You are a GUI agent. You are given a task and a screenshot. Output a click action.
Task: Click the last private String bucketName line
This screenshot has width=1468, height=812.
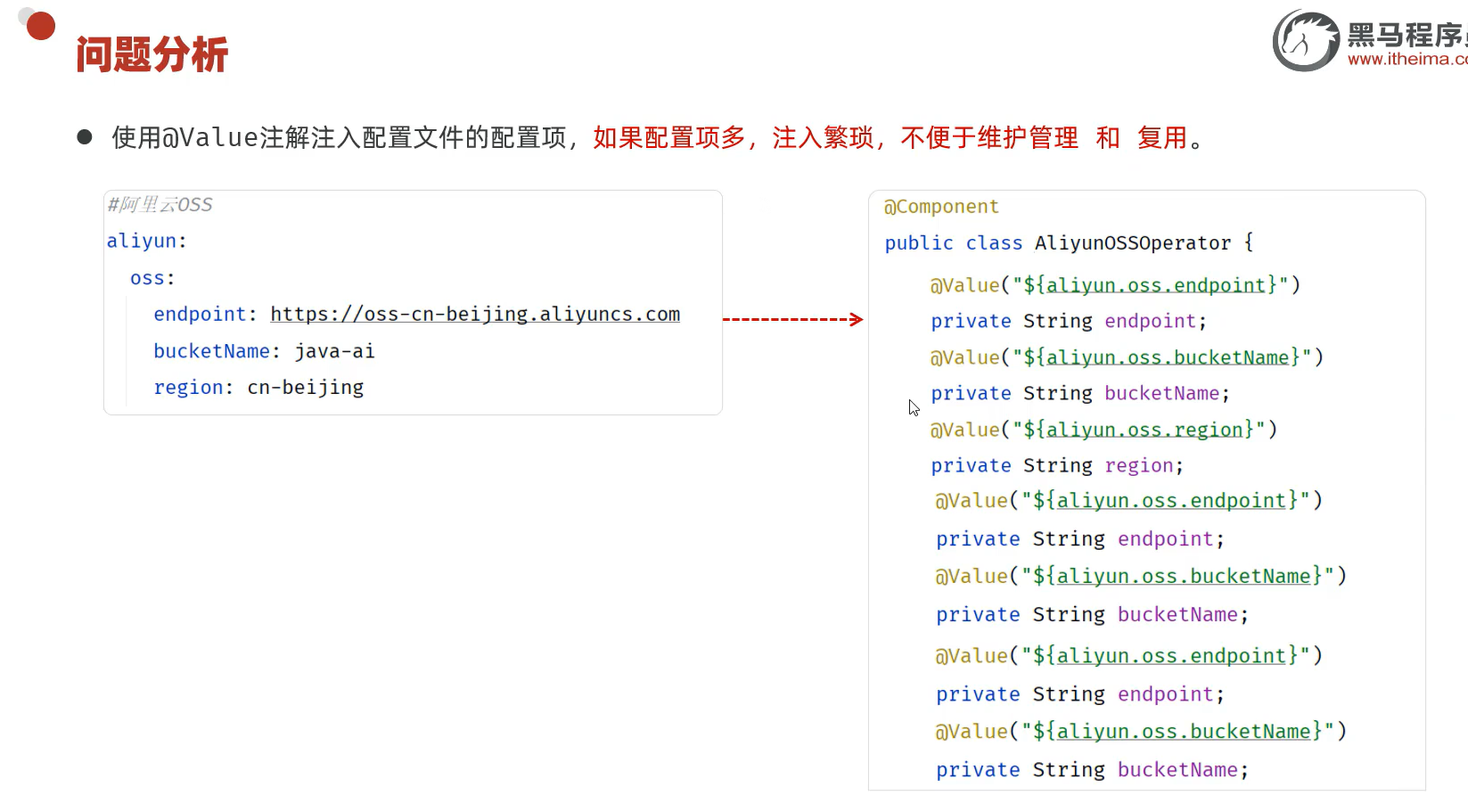point(1093,770)
